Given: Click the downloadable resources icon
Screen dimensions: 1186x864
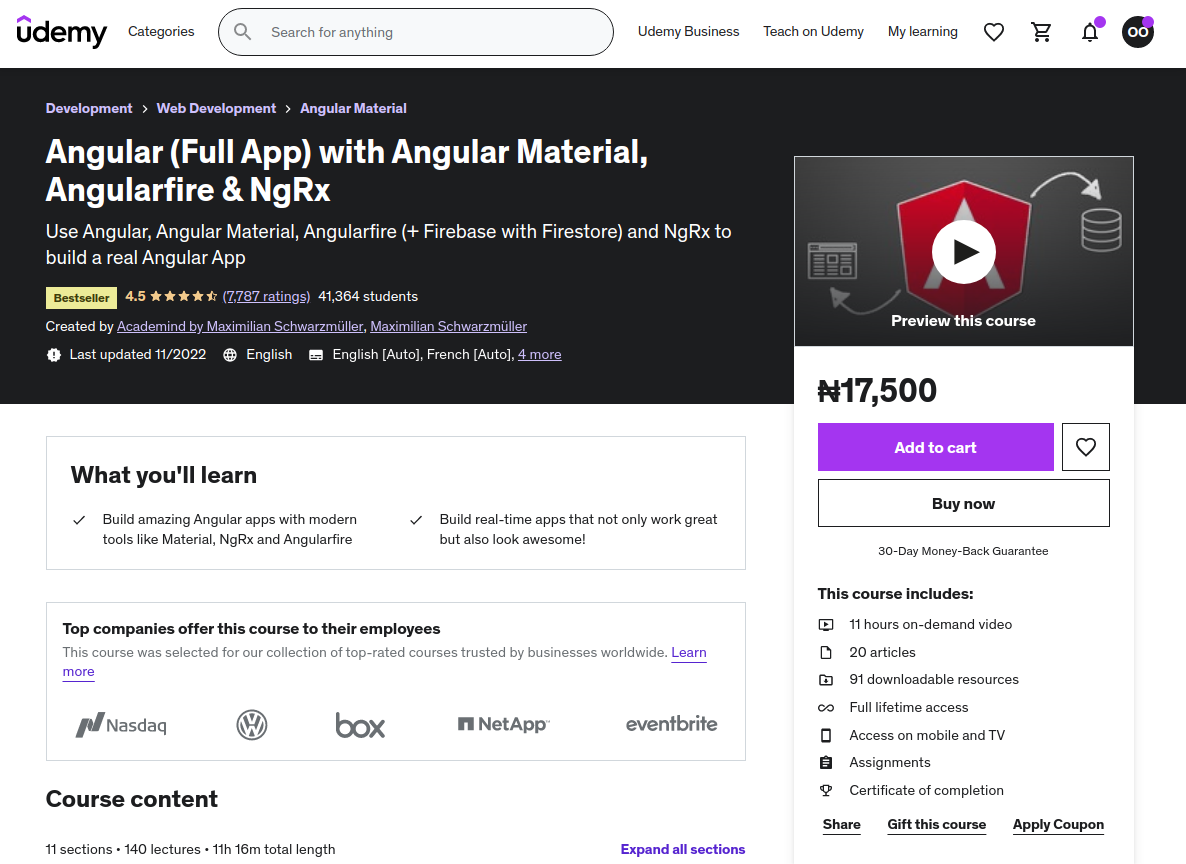Looking at the screenshot, I should click(x=826, y=680).
